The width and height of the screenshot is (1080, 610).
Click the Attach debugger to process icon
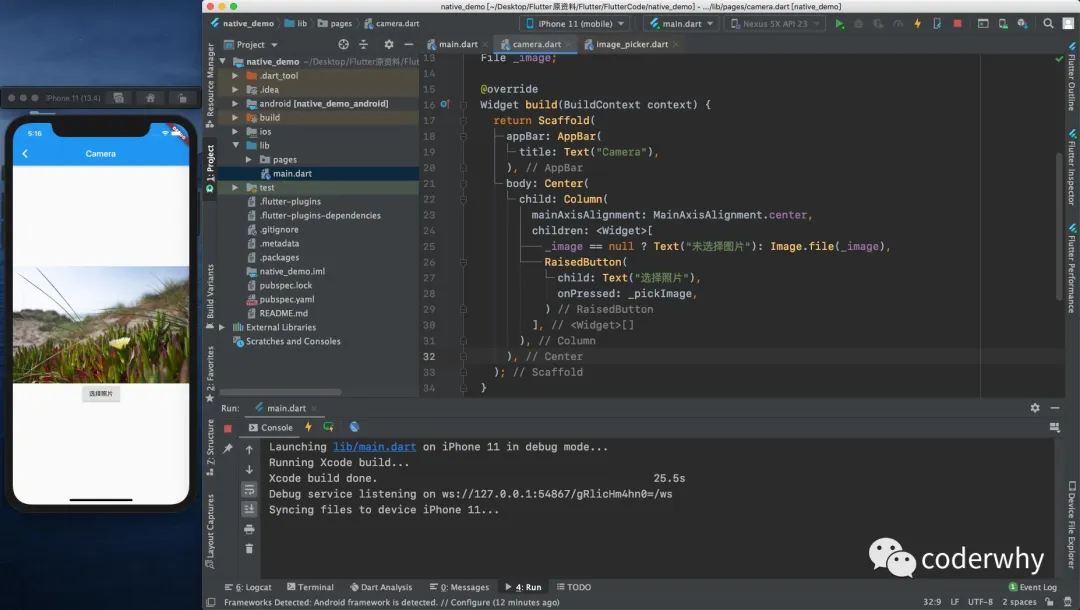tap(937, 23)
